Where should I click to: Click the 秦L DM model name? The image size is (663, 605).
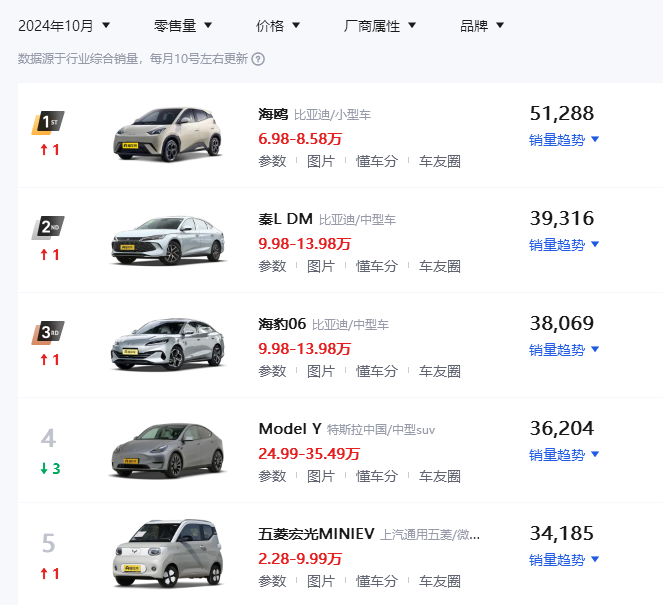coord(285,219)
